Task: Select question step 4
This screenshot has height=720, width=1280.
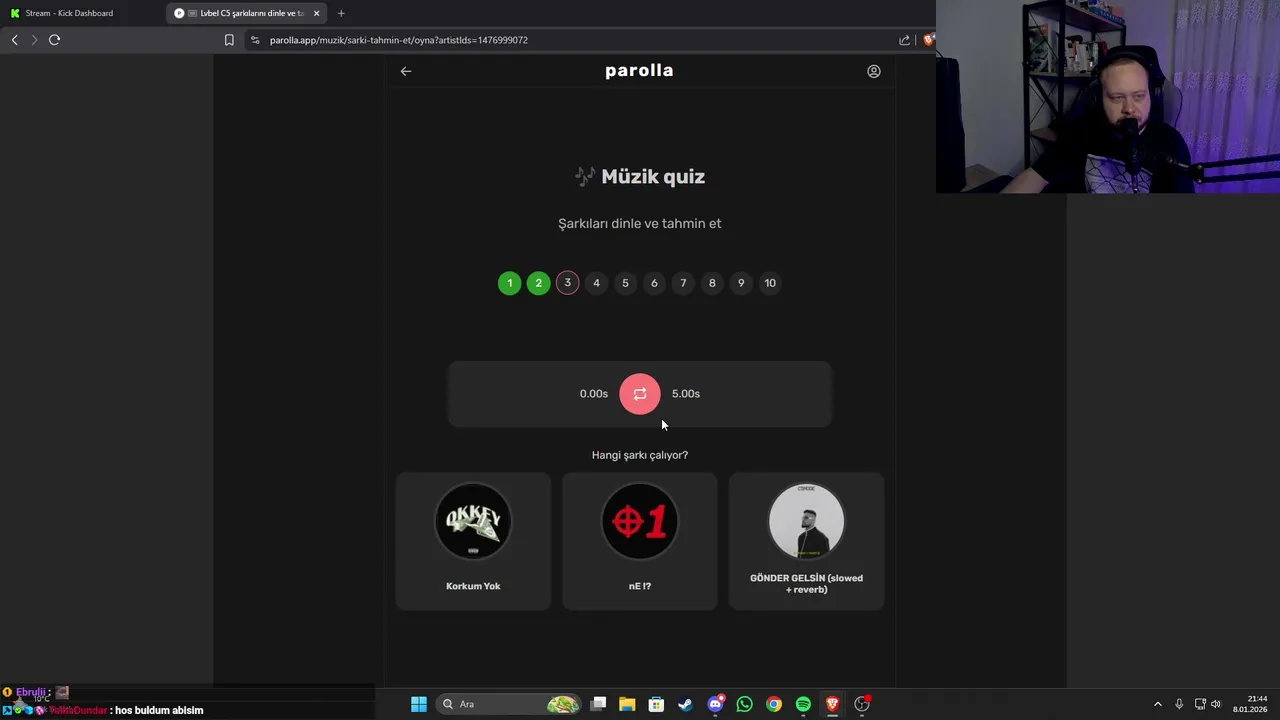Action: click(x=597, y=283)
